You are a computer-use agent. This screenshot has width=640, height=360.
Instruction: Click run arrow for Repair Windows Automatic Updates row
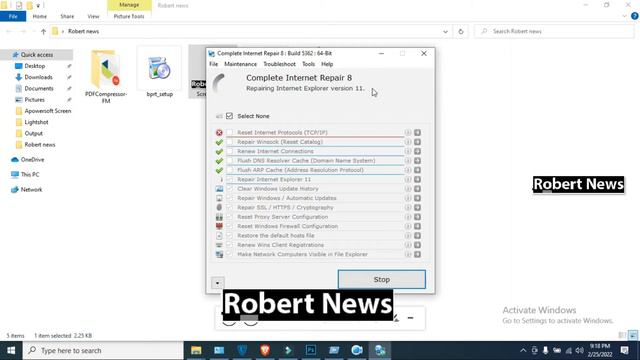pos(417,198)
